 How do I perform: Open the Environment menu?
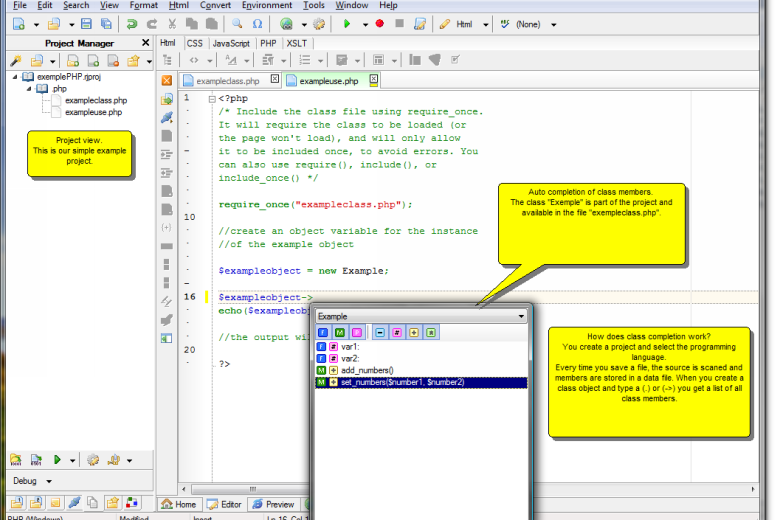(x=267, y=5)
